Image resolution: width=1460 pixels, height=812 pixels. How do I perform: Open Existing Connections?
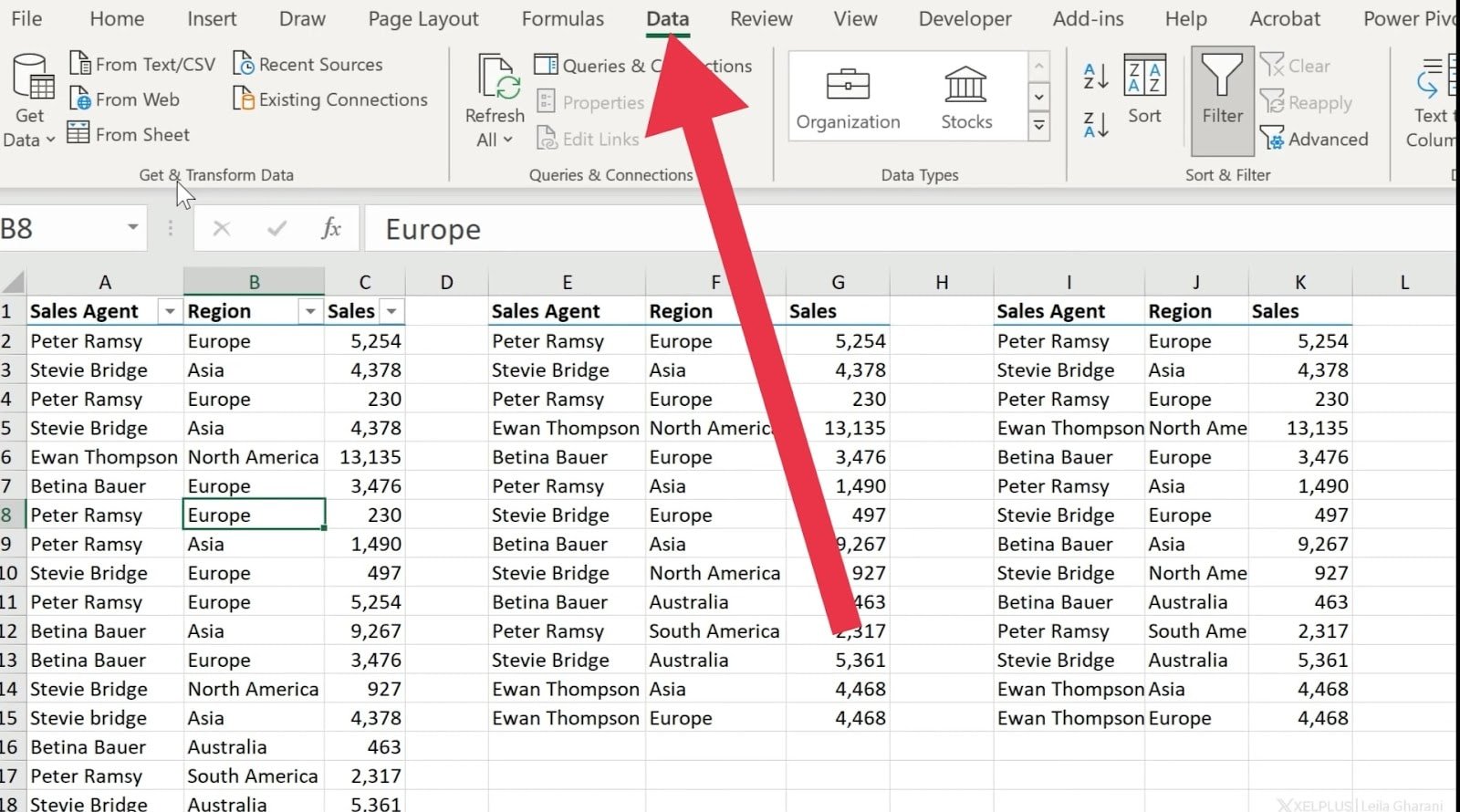(x=330, y=99)
